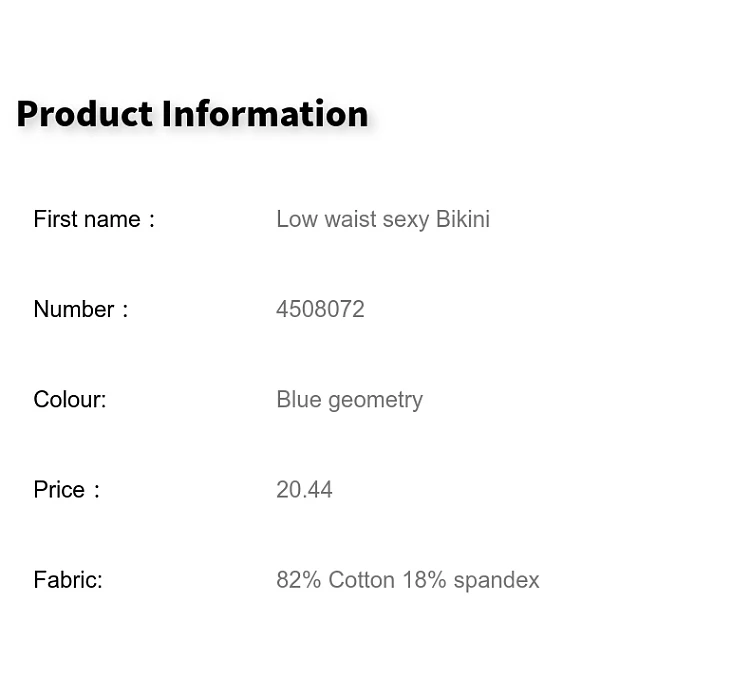Image resolution: width=750 pixels, height=677 pixels.
Task: Click the Product Information heading
Action: coord(192,114)
